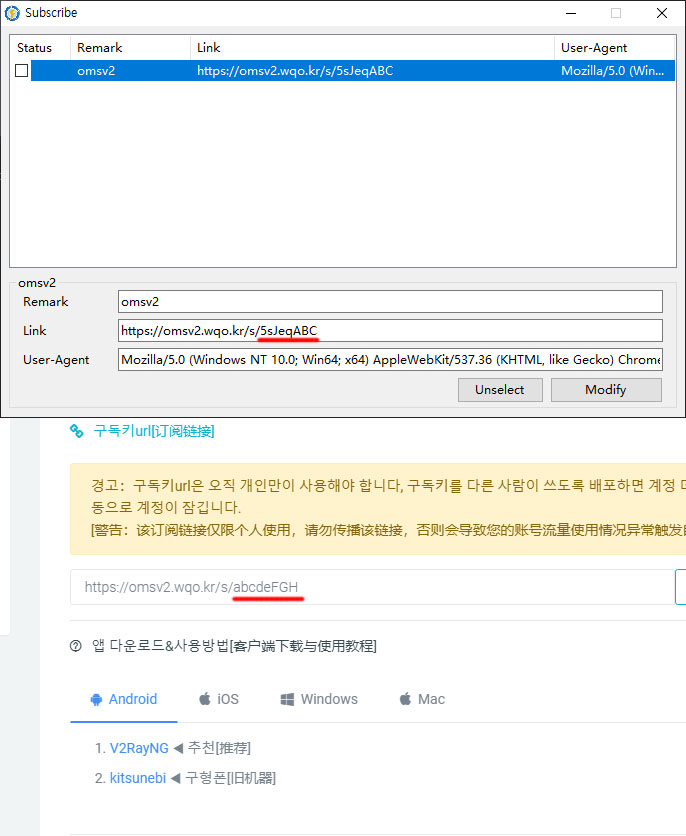Screen dimensions: 686x836
Task: Select the omsv2 row in subscription list
Action: (300, 71)
